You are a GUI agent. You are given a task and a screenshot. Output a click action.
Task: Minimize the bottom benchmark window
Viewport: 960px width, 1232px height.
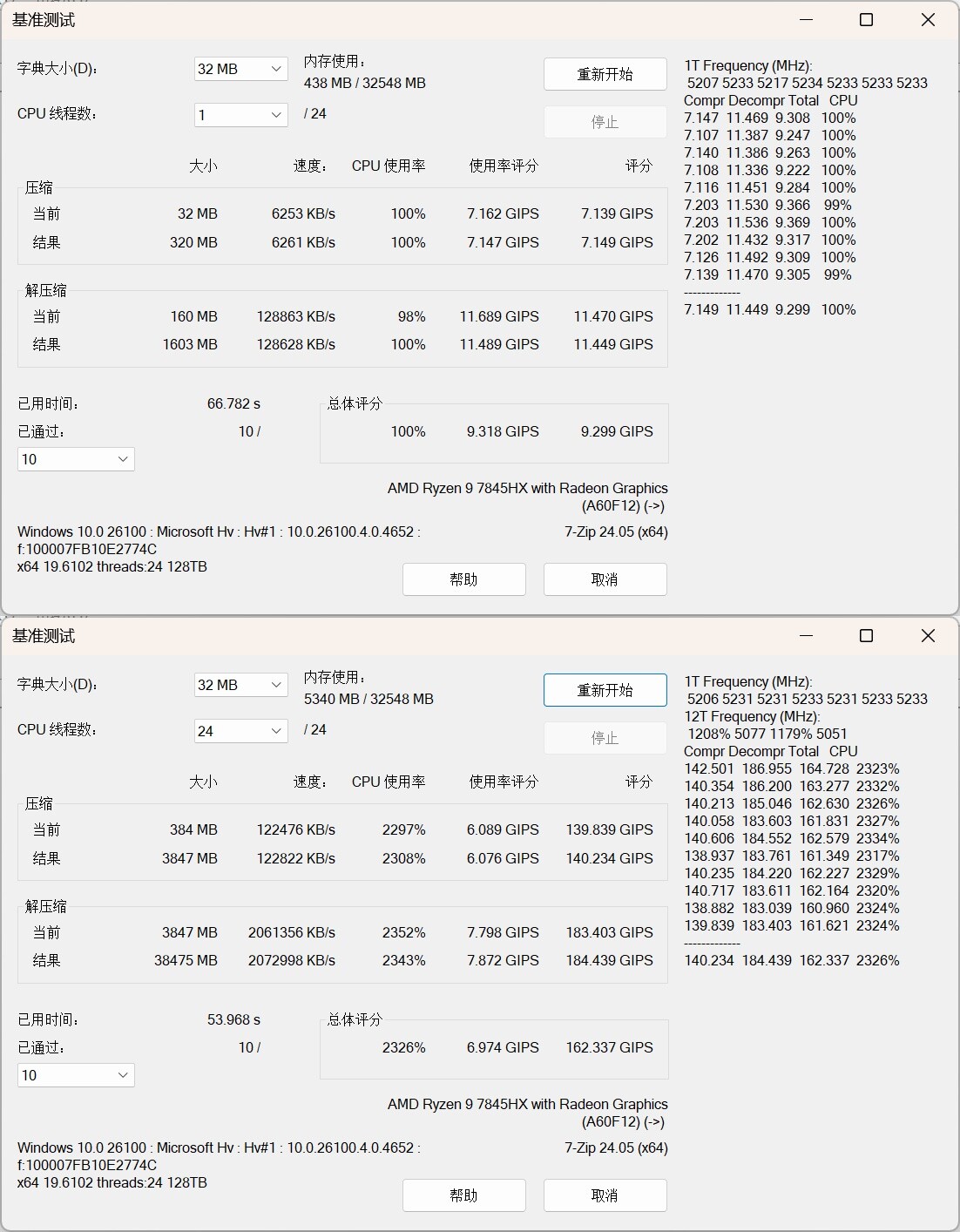coord(805,635)
